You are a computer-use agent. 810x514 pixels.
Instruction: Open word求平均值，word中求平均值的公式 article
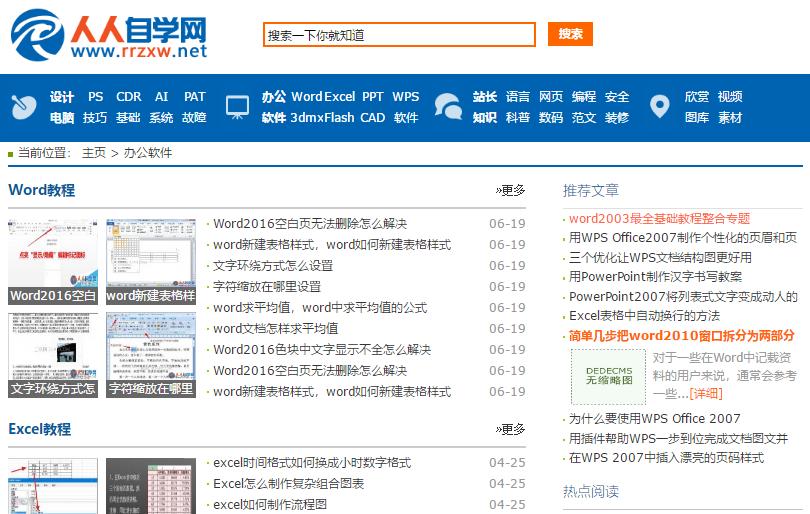[320, 308]
